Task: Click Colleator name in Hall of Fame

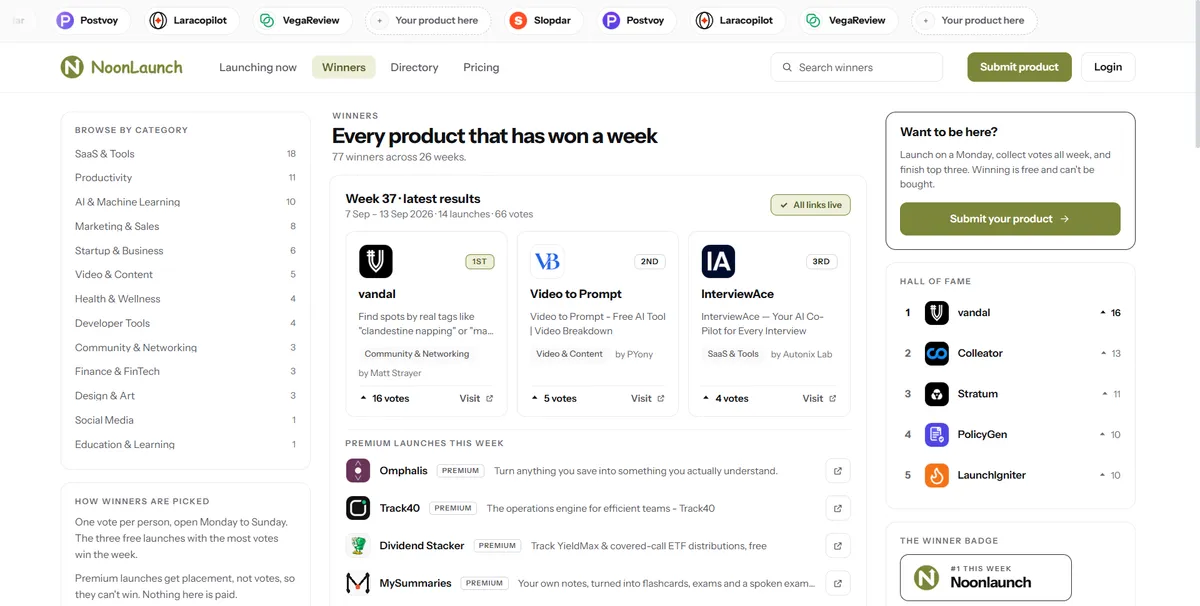Action: click(x=980, y=353)
